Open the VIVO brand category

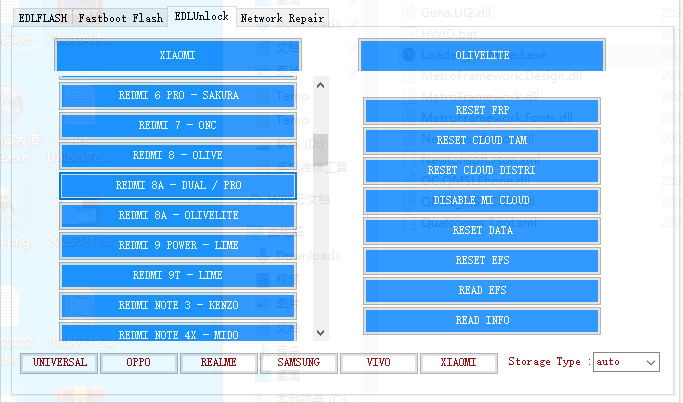[379, 363]
